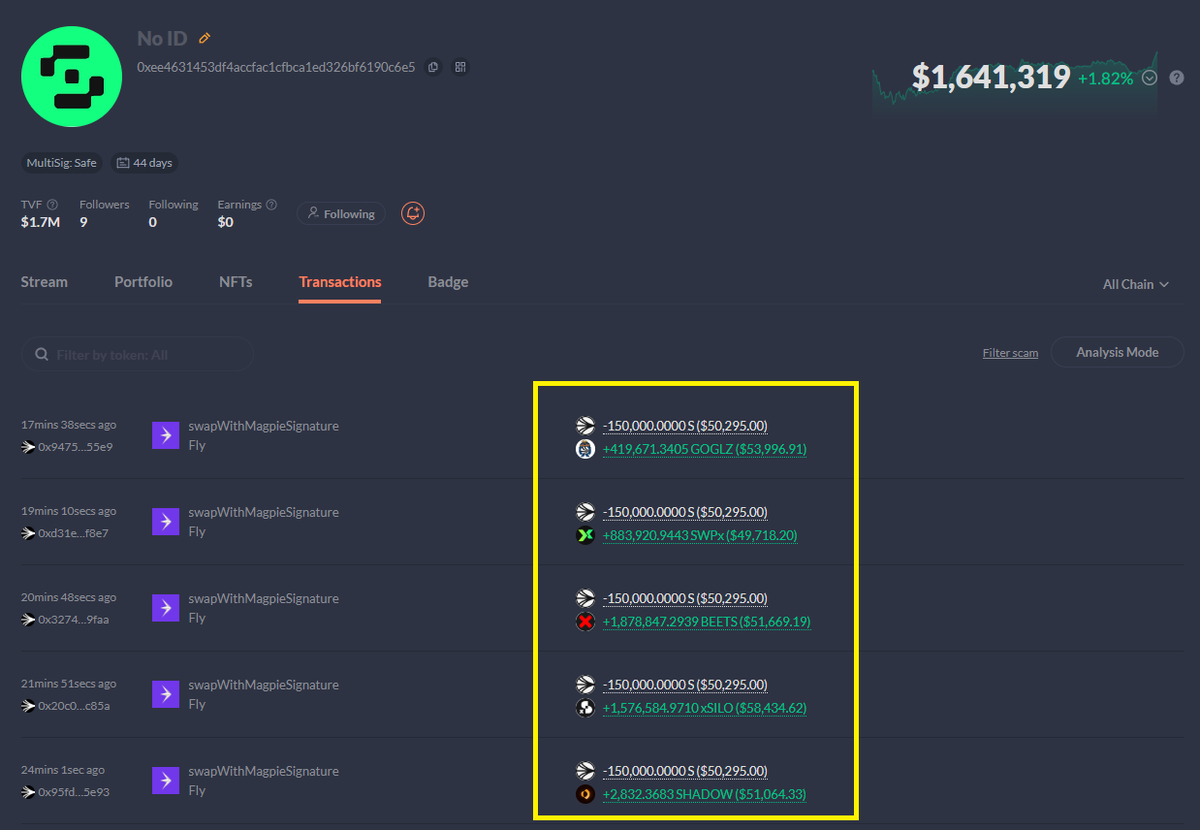Expand the All Chain dropdown
Screen dimensions: 1200x830
pos(1136,285)
